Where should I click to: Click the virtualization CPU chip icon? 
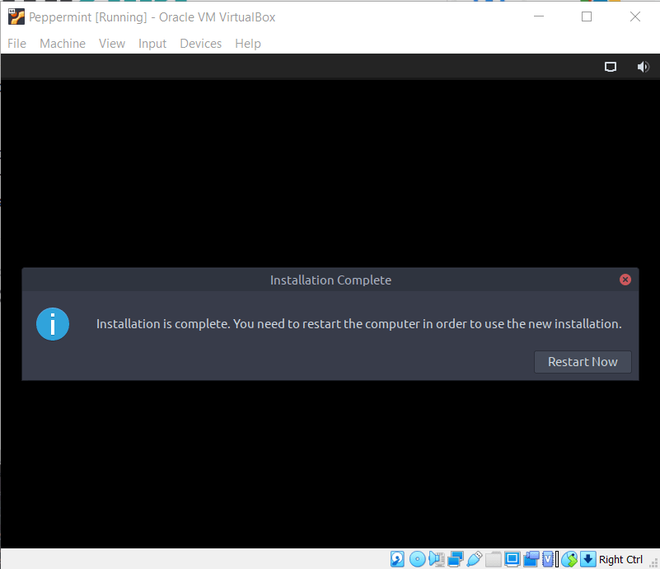coord(548,559)
